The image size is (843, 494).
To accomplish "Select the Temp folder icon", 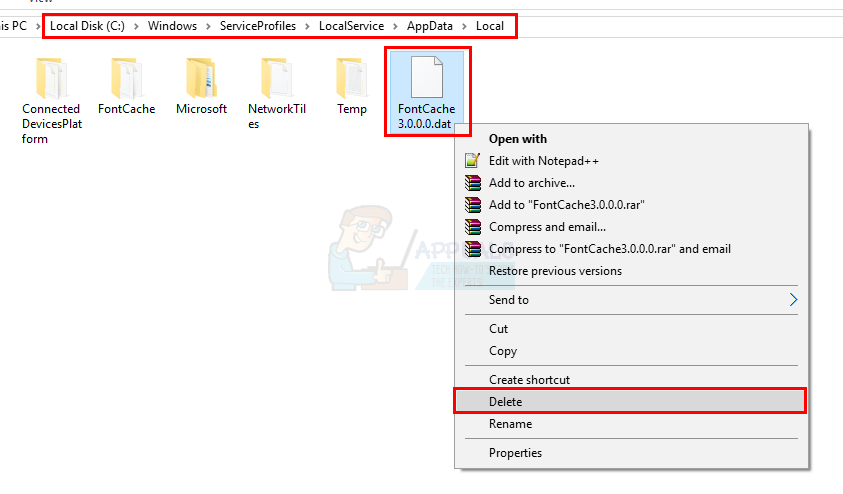I will pyautogui.click(x=351, y=78).
